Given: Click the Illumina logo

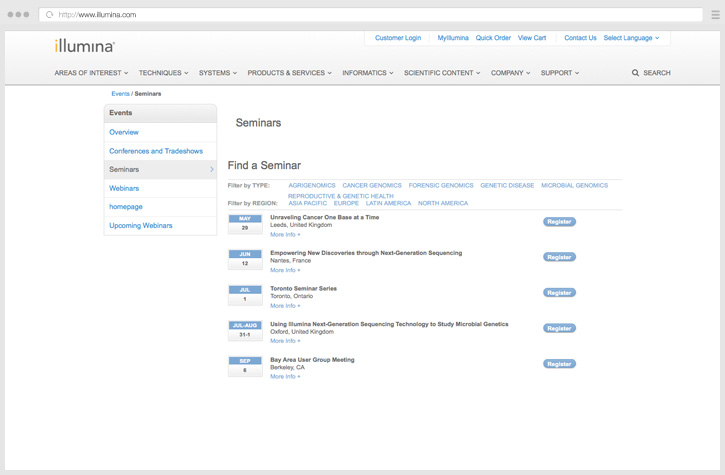Looking at the screenshot, I should 85,46.
